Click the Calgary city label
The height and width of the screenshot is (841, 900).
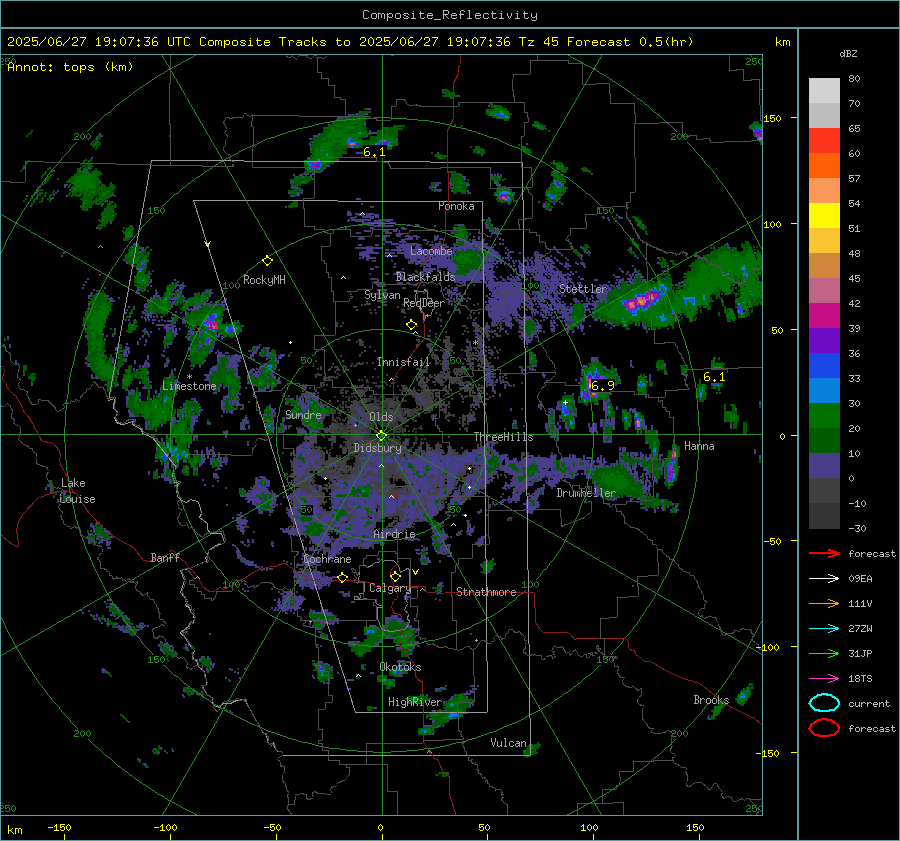pos(390,588)
